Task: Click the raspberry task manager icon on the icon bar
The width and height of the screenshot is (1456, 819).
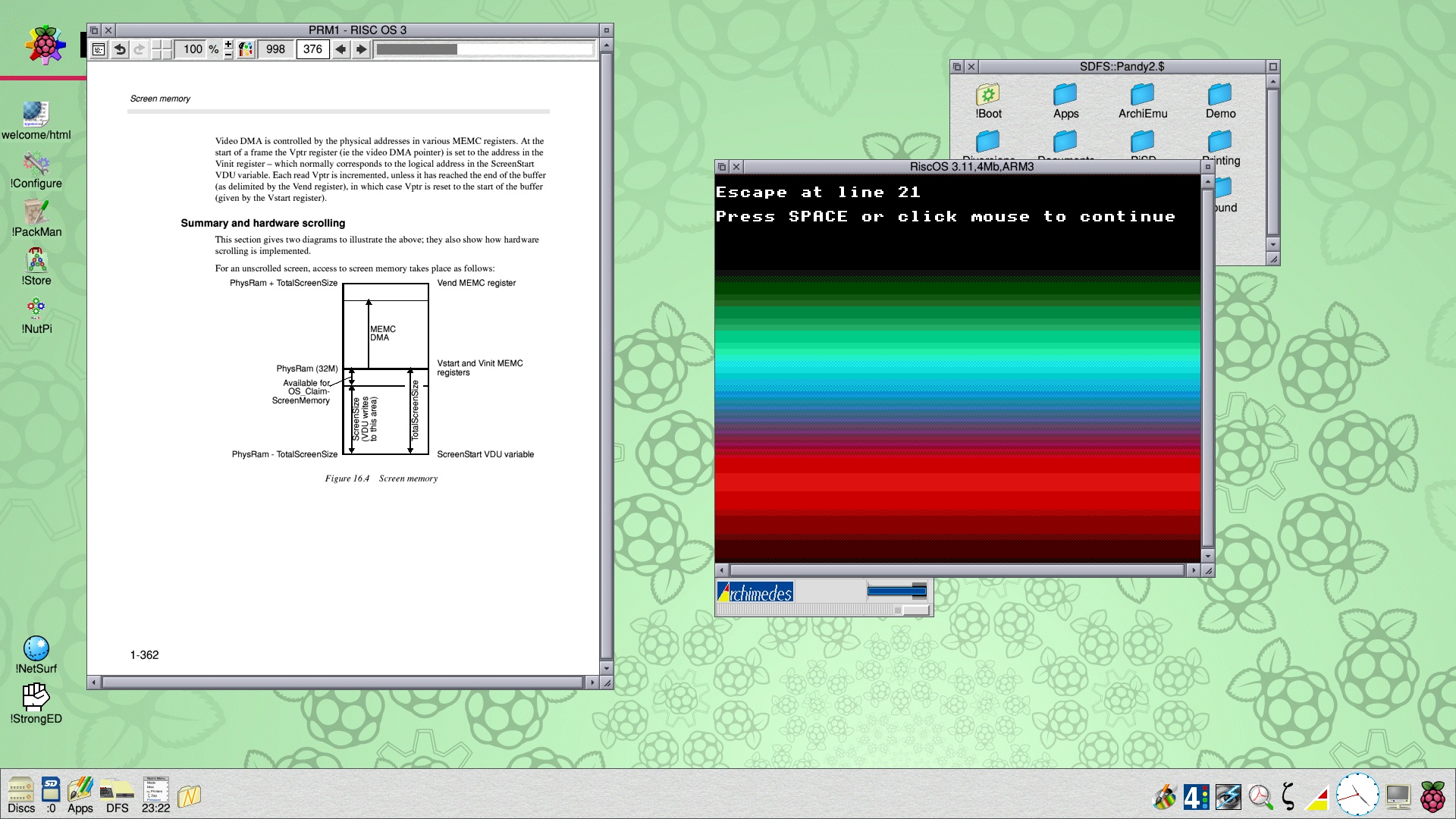Action: pos(1432,797)
